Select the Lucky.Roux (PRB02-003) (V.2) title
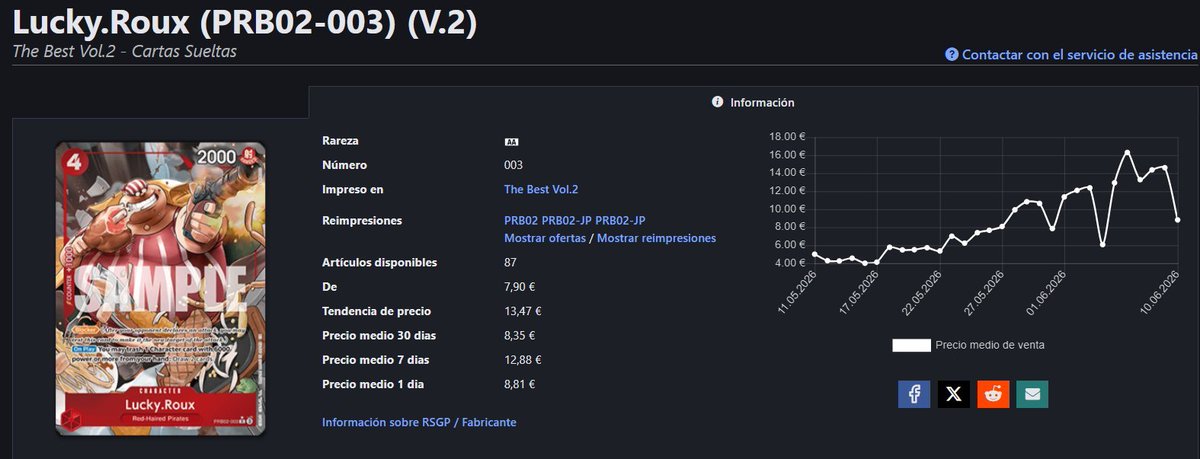This screenshot has height=459, width=1200. pyautogui.click(x=244, y=22)
